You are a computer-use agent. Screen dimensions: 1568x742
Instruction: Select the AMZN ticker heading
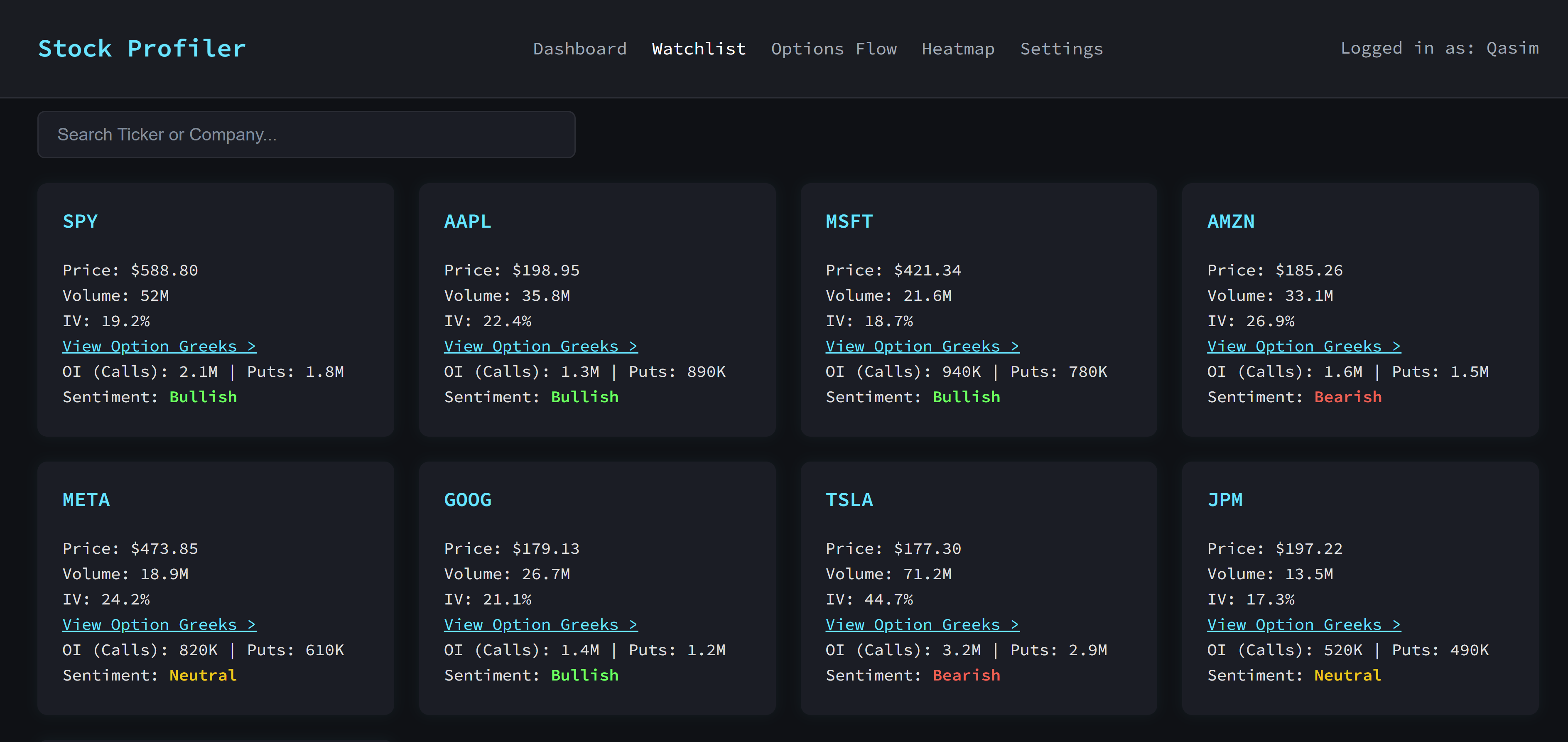pyautogui.click(x=1231, y=221)
